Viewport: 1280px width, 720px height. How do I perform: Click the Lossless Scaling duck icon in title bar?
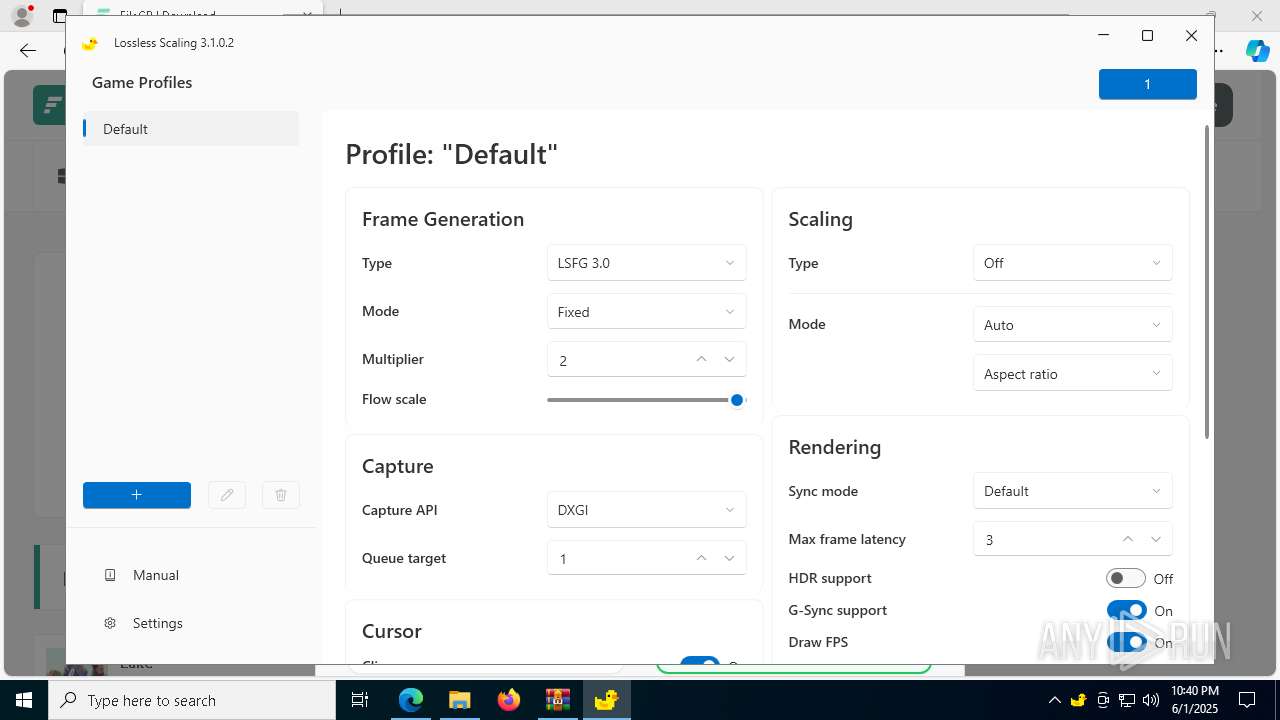90,43
